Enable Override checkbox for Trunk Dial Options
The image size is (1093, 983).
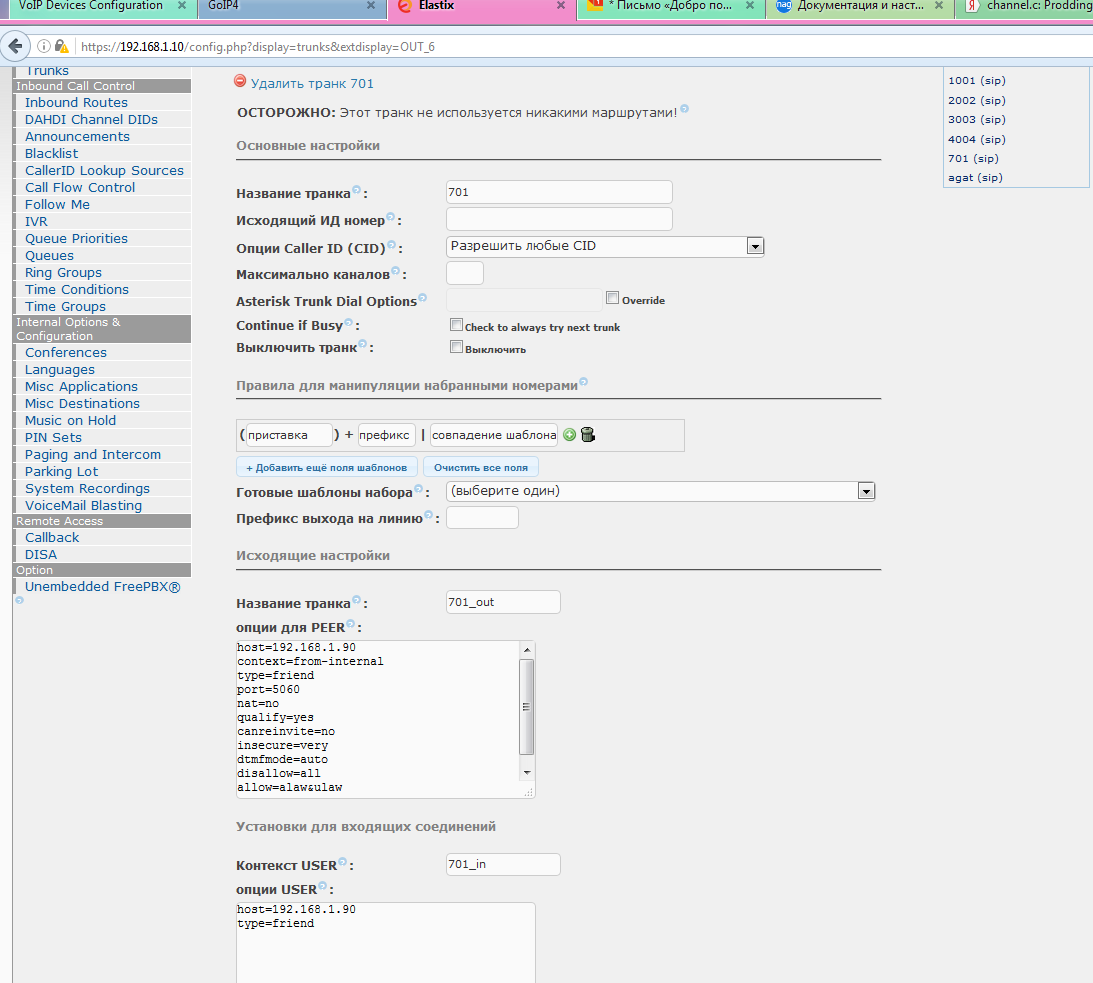[x=612, y=298]
